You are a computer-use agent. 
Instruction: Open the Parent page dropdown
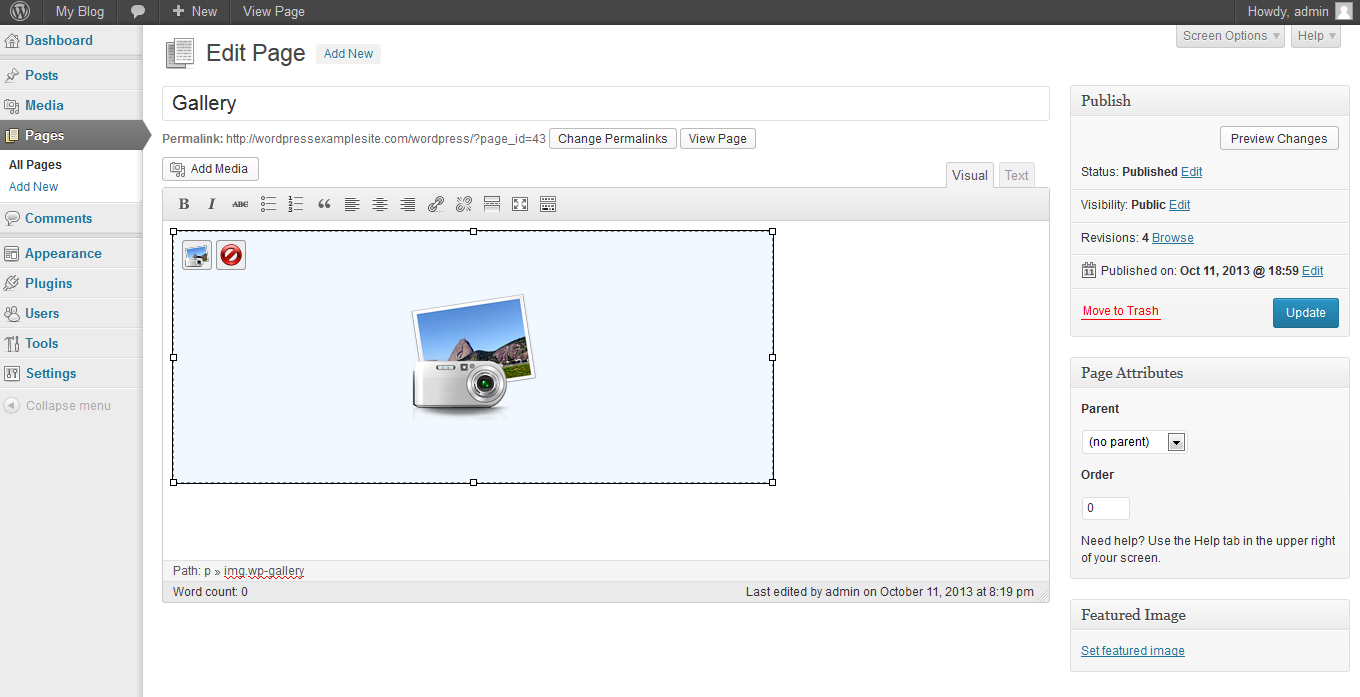tap(1134, 442)
